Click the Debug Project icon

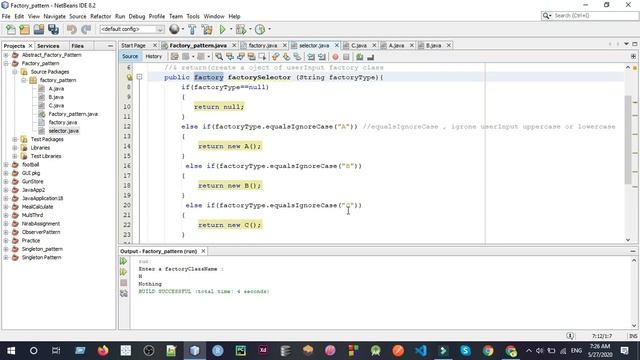point(241,29)
